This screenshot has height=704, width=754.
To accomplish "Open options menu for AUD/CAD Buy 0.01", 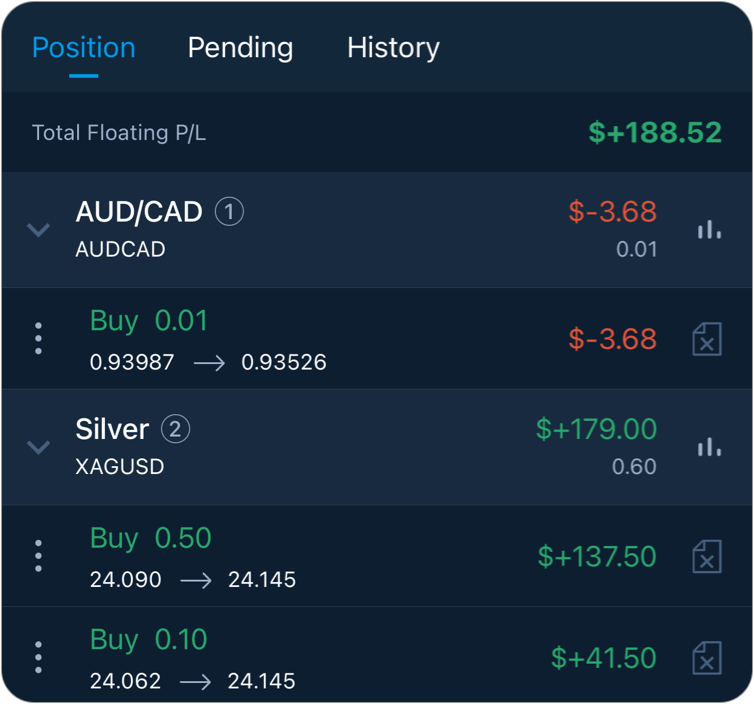I will pyautogui.click(x=38, y=339).
